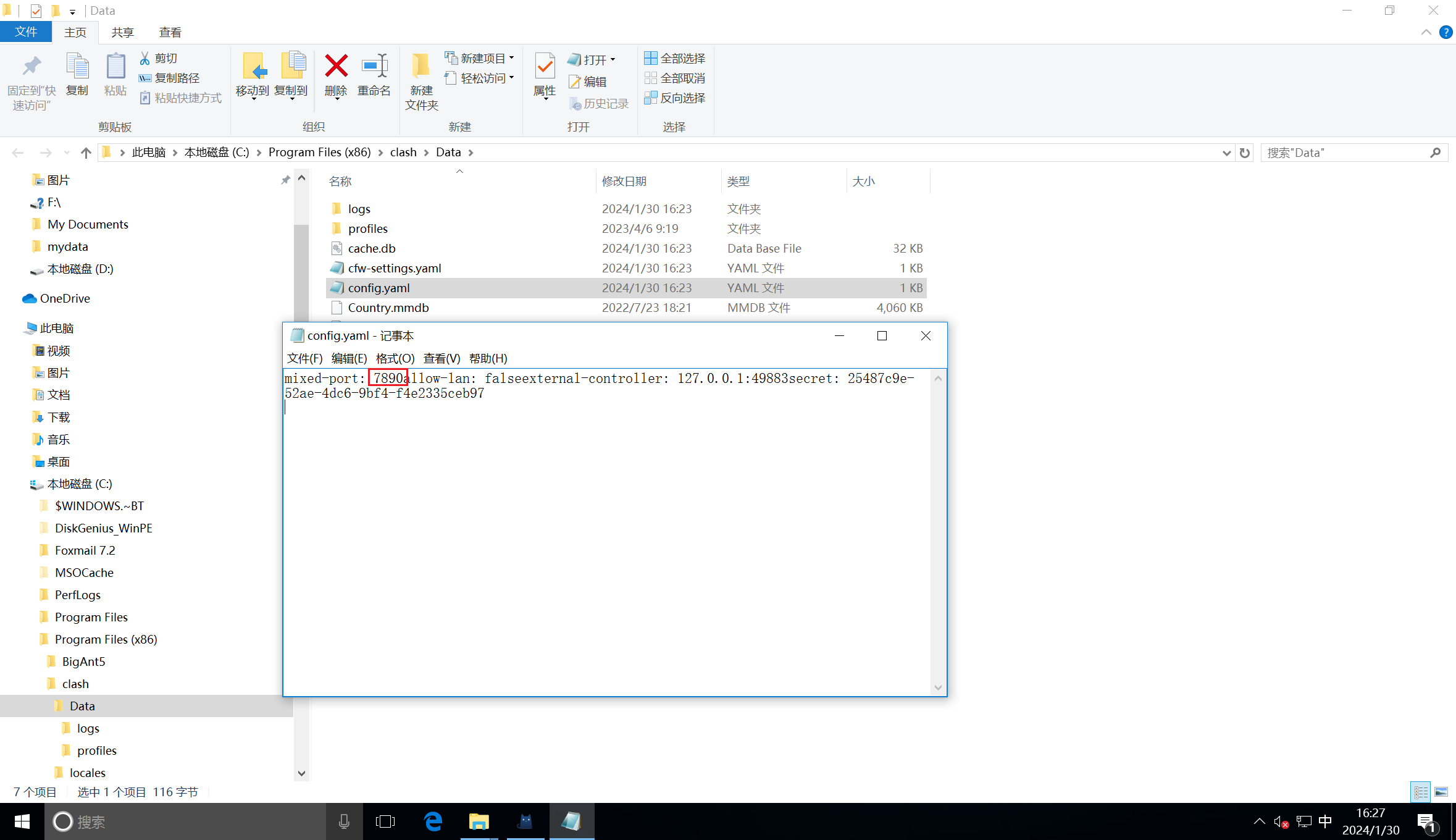Open the notification center icon
Image resolution: width=1456 pixels, height=840 pixels.
click(x=1426, y=822)
